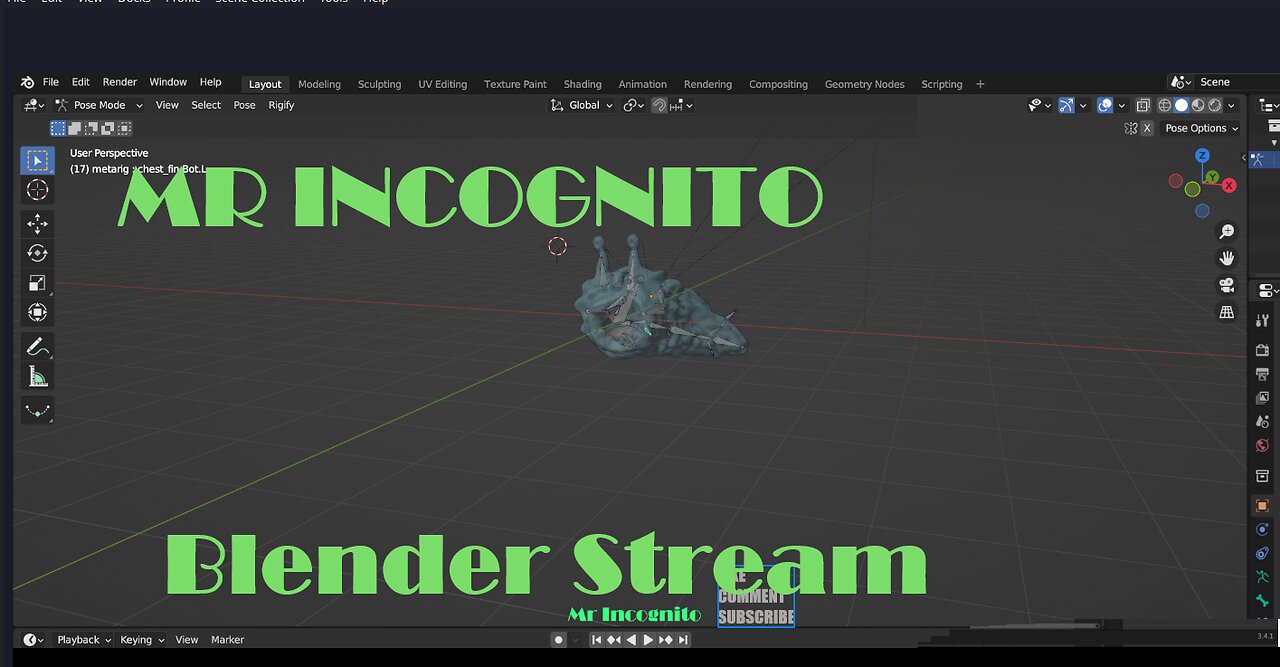The image size is (1280, 667).
Task: Toggle Show Gizmo button
Action: click(1066, 105)
